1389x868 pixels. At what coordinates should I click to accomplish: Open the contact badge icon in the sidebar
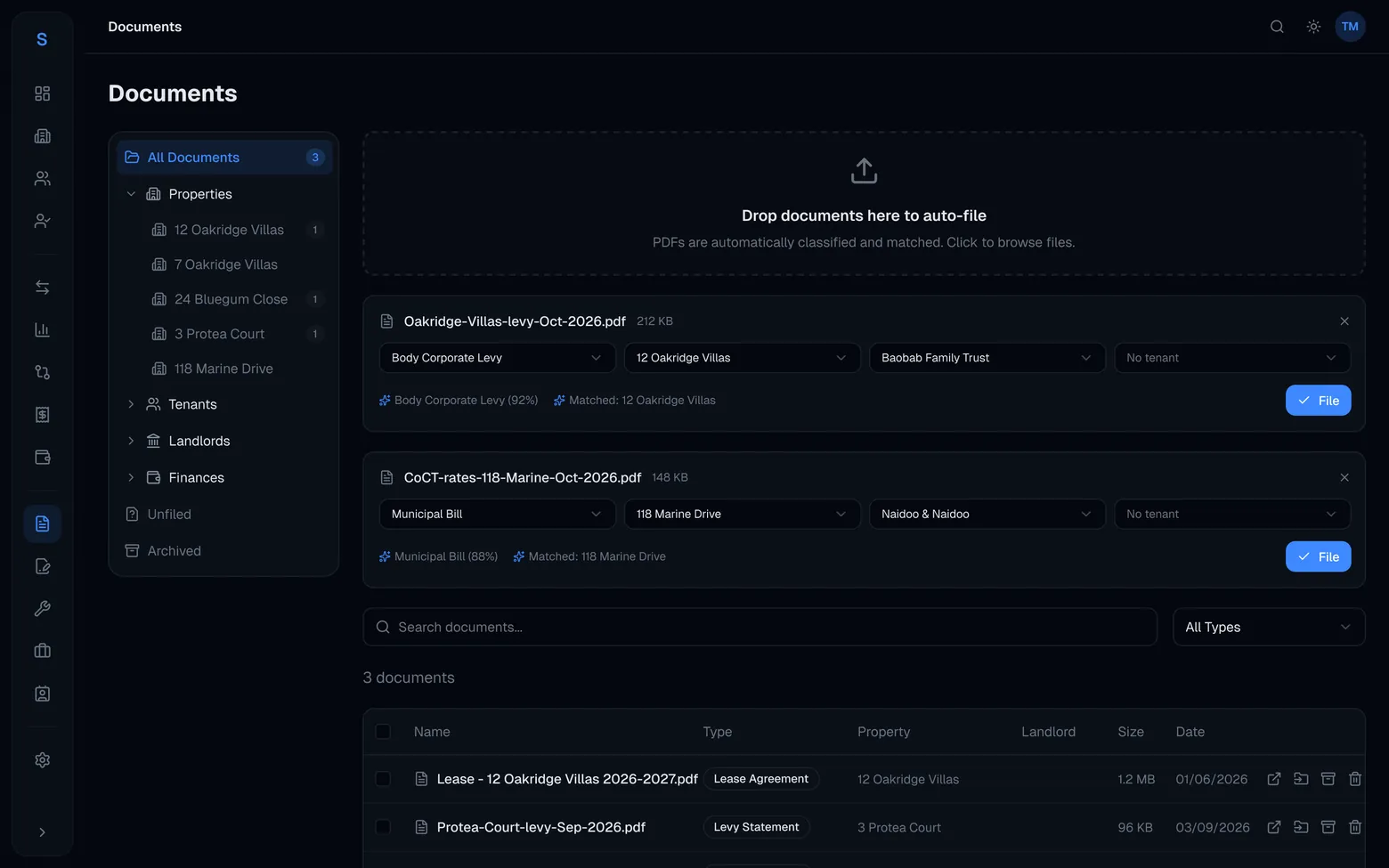pos(42,694)
